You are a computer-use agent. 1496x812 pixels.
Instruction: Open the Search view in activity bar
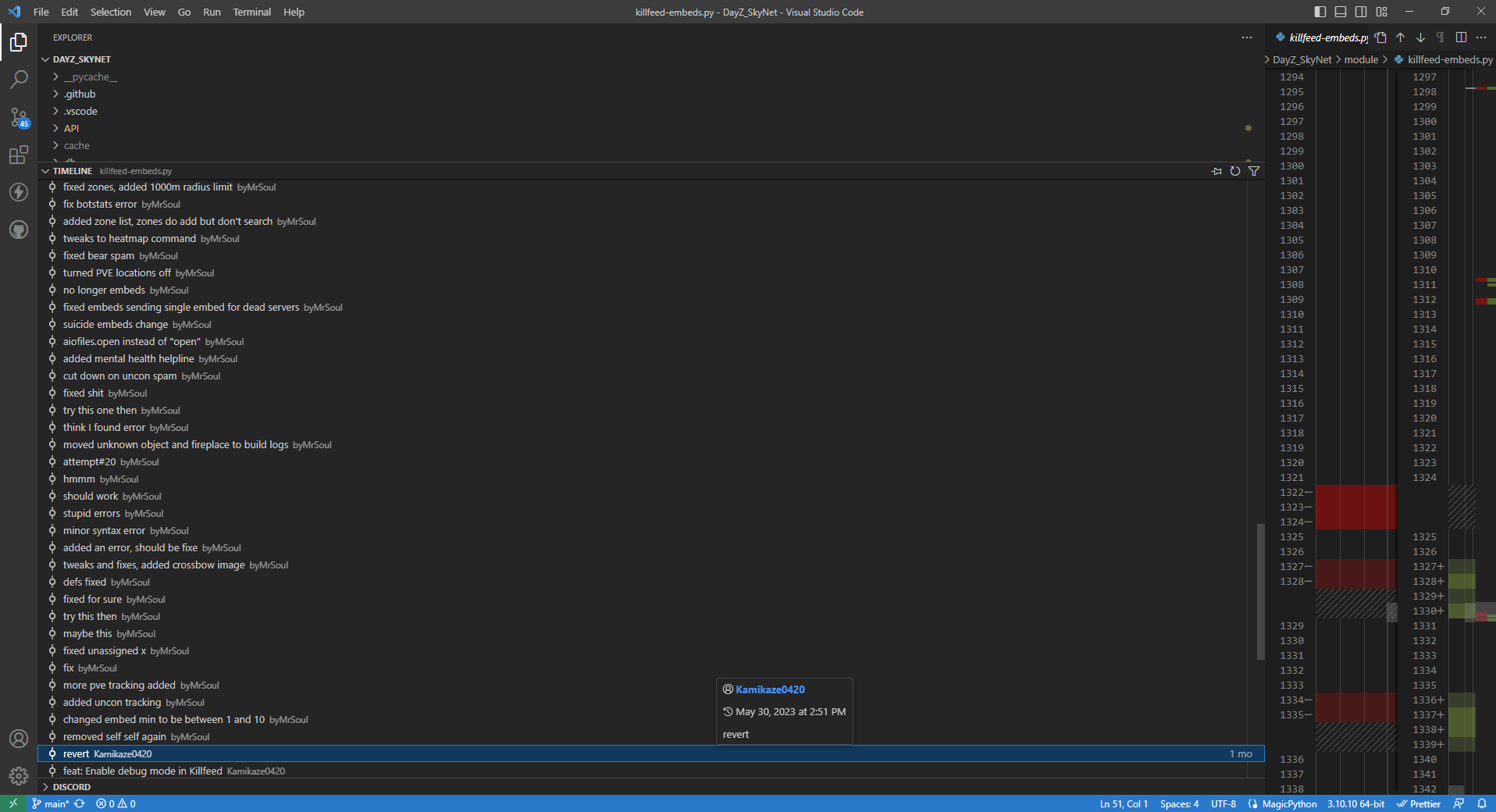click(19, 80)
